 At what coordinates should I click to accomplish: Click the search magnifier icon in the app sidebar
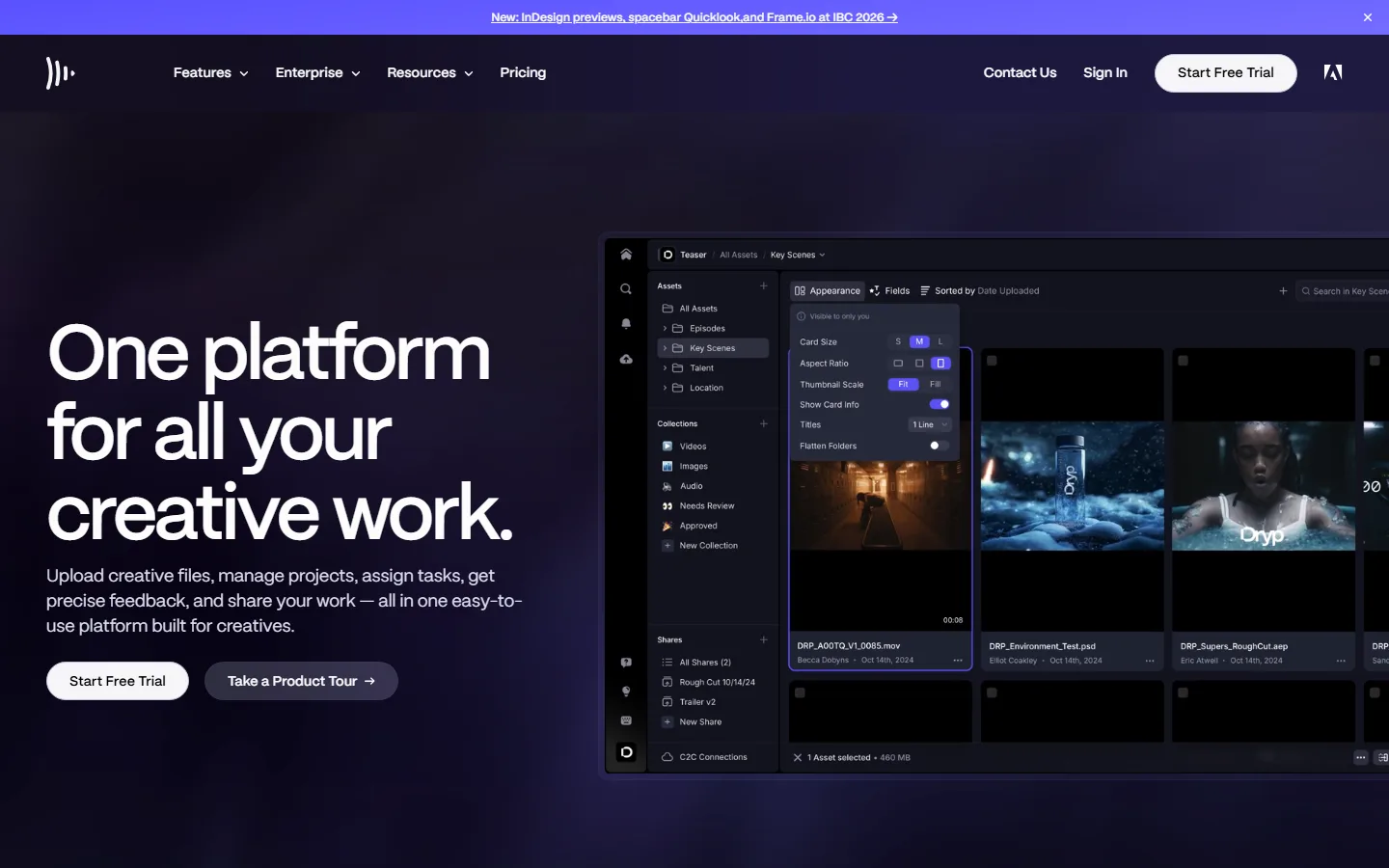click(x=626, y=289)
